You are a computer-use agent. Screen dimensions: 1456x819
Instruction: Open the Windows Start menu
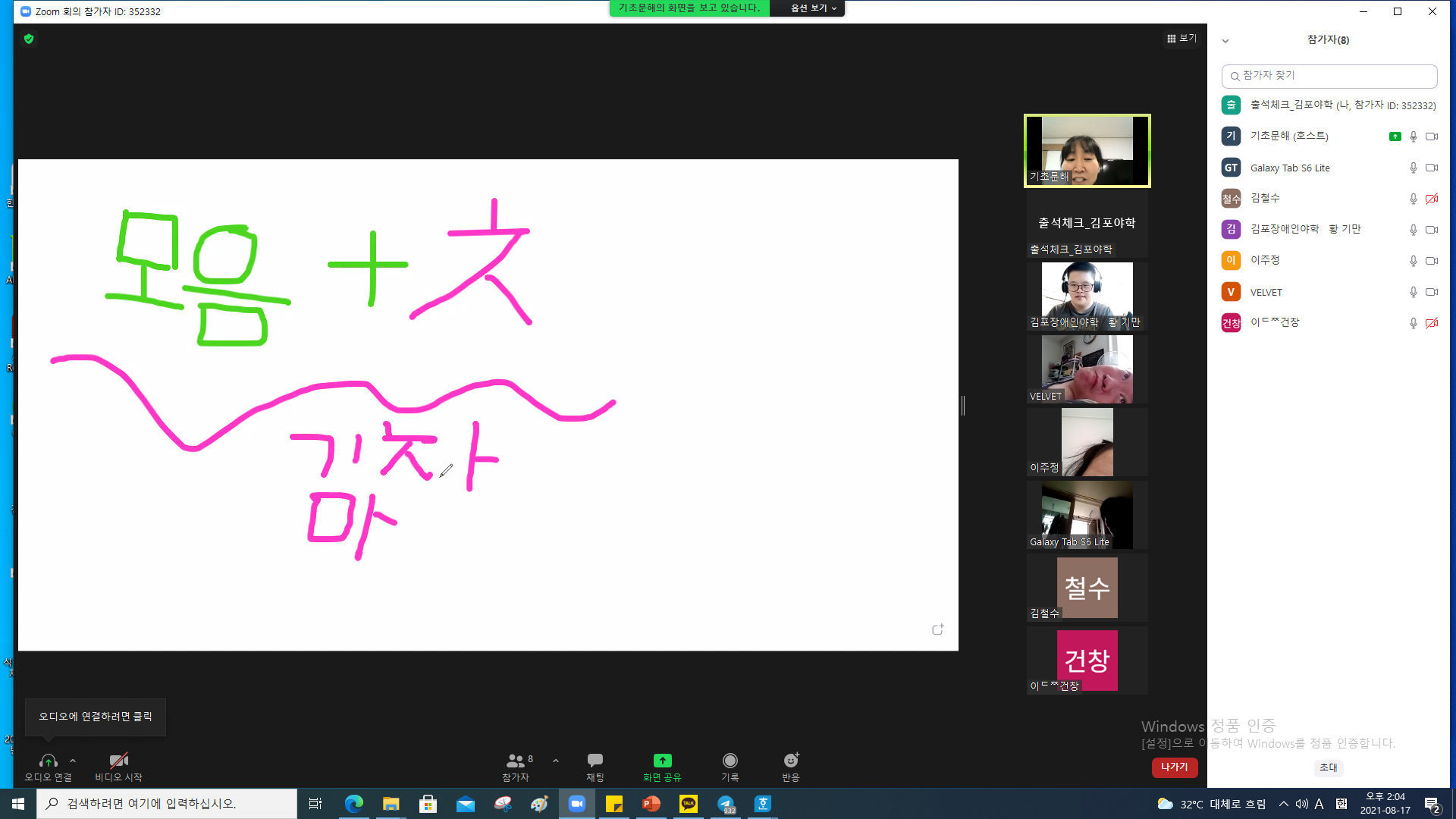coord(18,804)
